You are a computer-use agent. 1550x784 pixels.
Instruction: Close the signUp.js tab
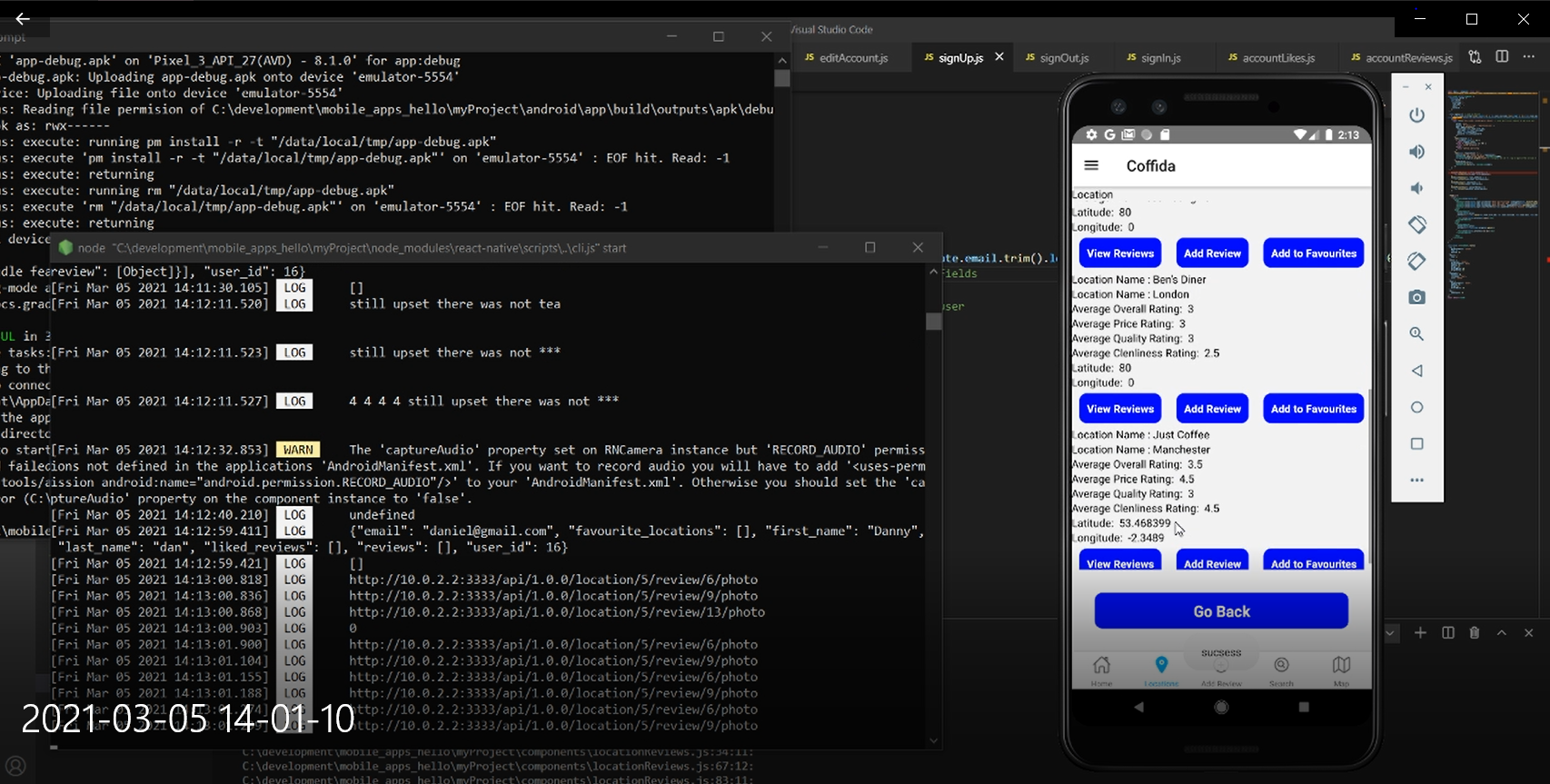pos(999,56)
